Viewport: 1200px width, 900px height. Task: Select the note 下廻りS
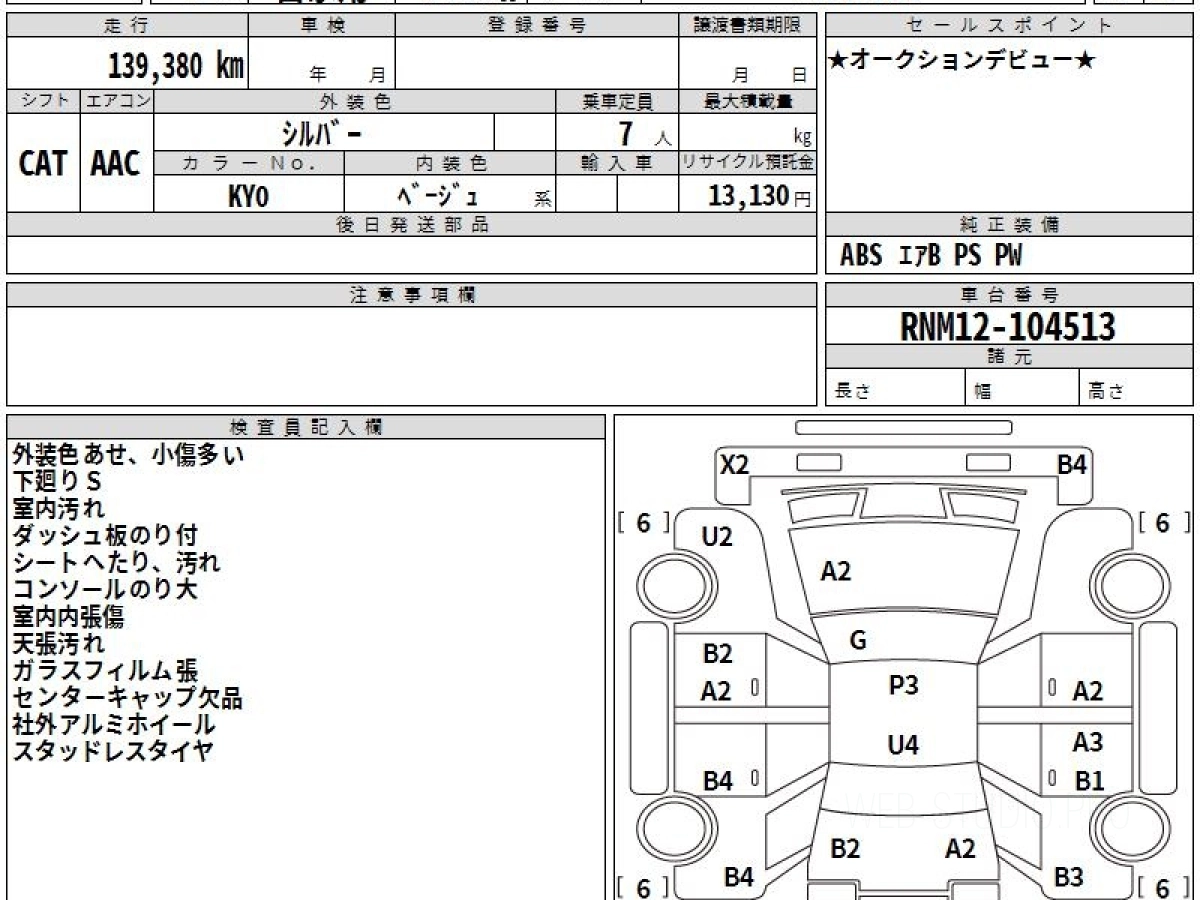[x=57, y=482]
